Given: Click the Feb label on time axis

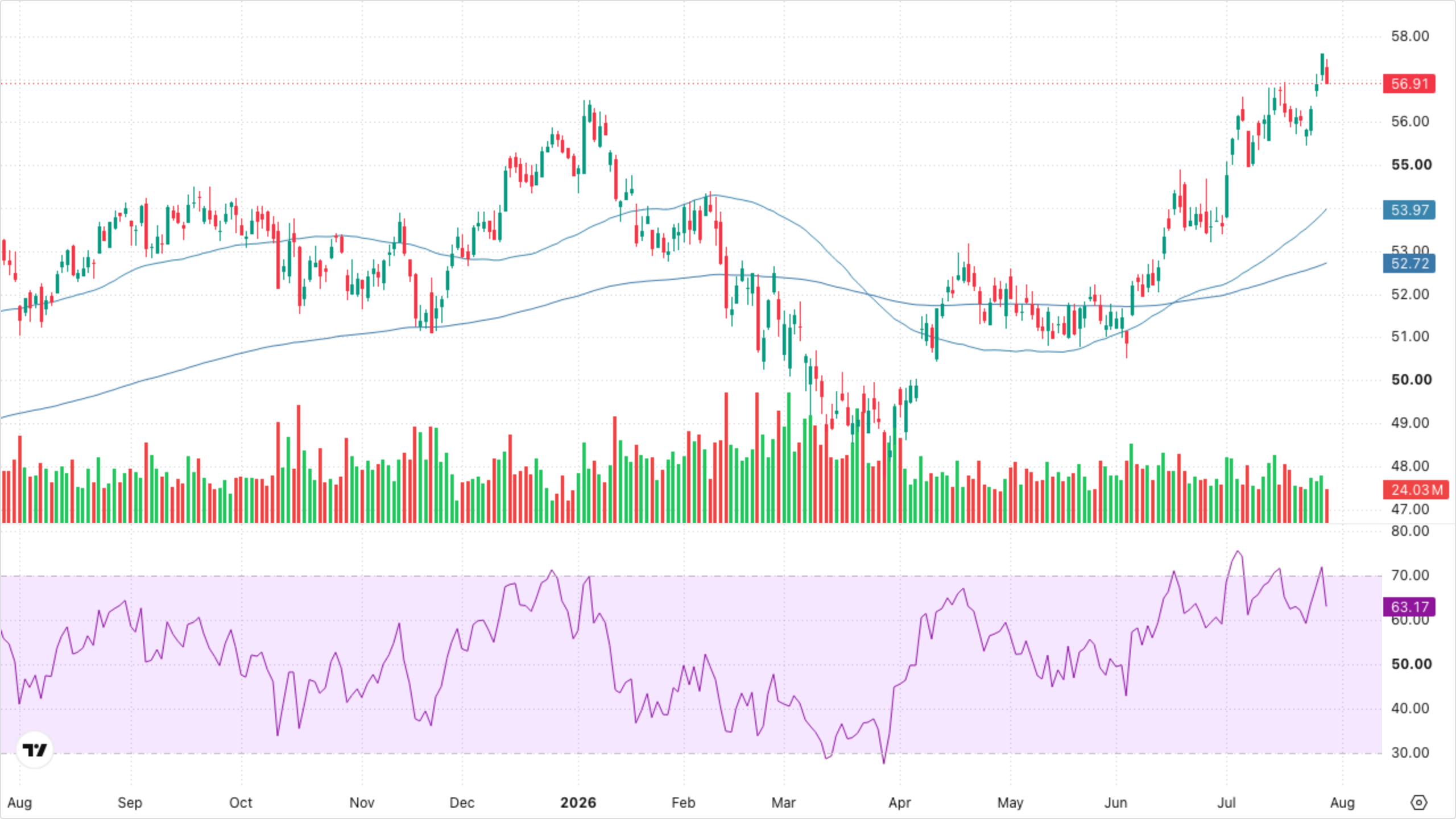Looking at the screenshot, I should (683, 803).
